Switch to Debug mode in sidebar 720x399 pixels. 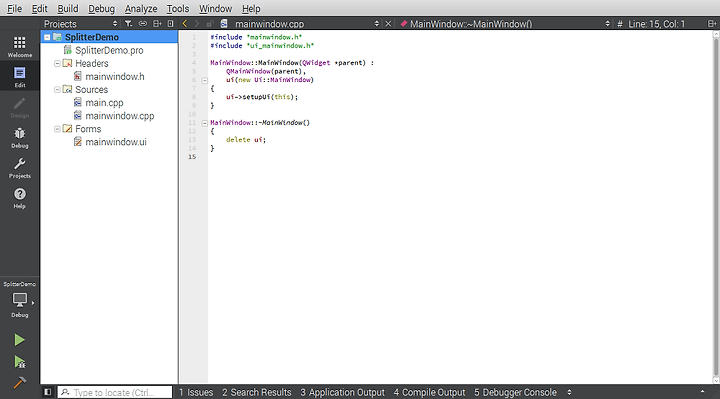coord(20,138)
